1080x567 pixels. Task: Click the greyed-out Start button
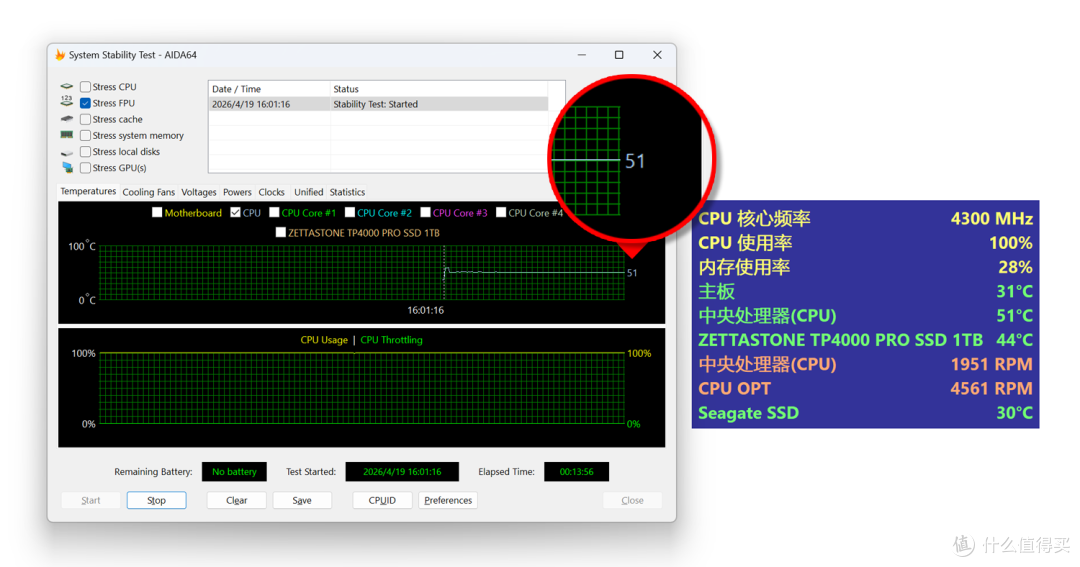click(91, 500)
